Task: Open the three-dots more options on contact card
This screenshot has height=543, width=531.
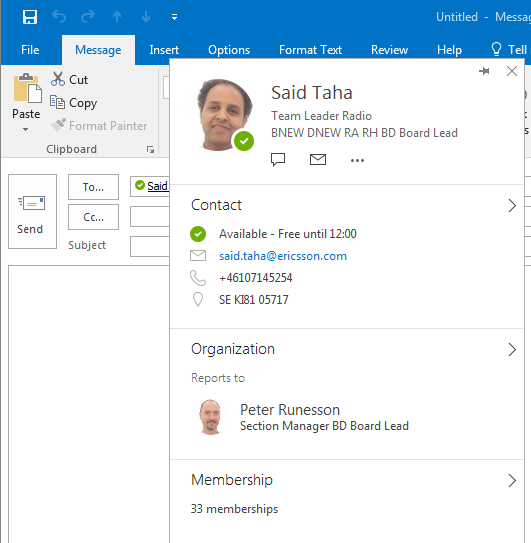Action: [x=357, y=160]
